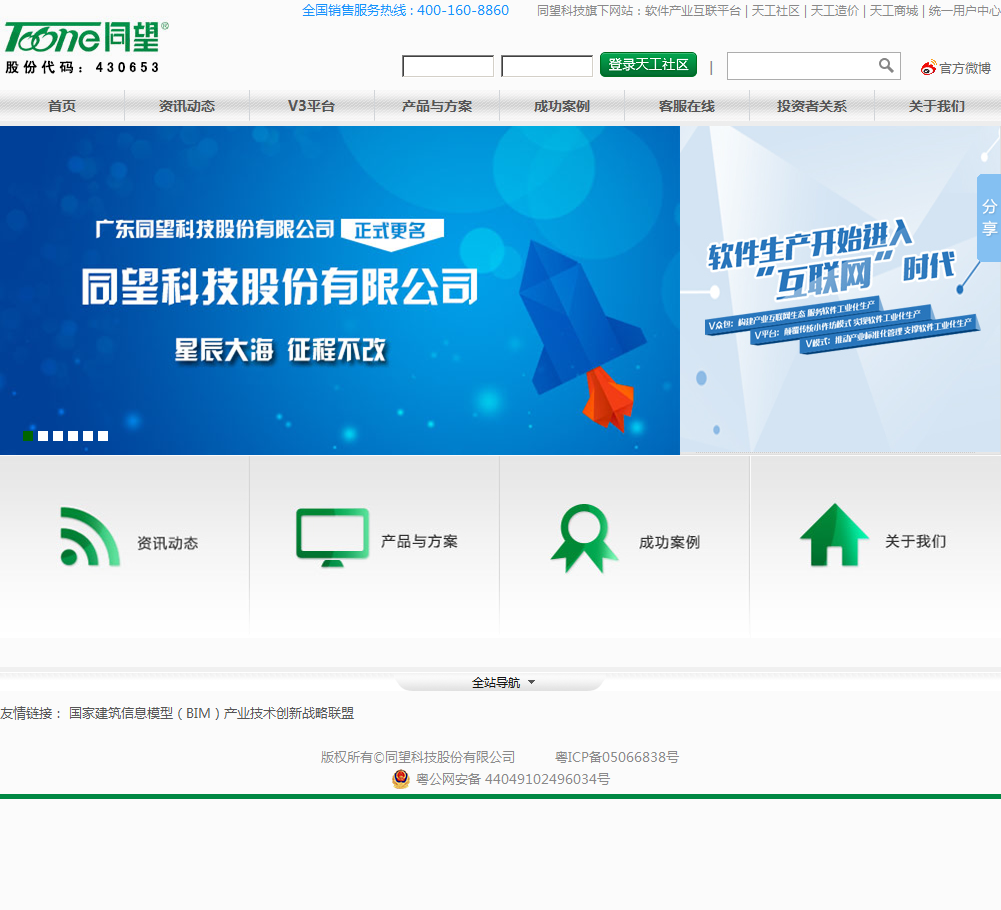Viewport: 1001px width, 910px height.
Task: Select the fifth carousel slide dot
Action: [x=88, y=436]
